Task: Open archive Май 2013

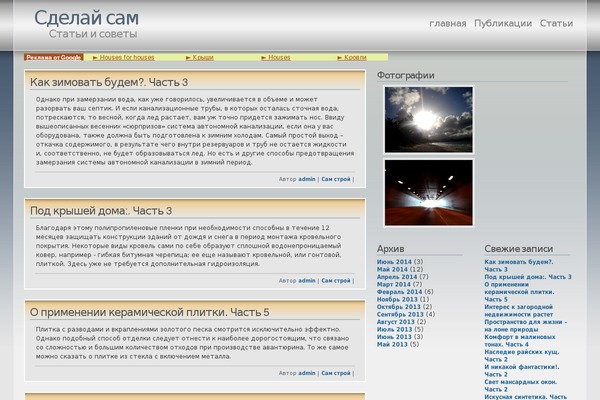Action: [392, 344]
